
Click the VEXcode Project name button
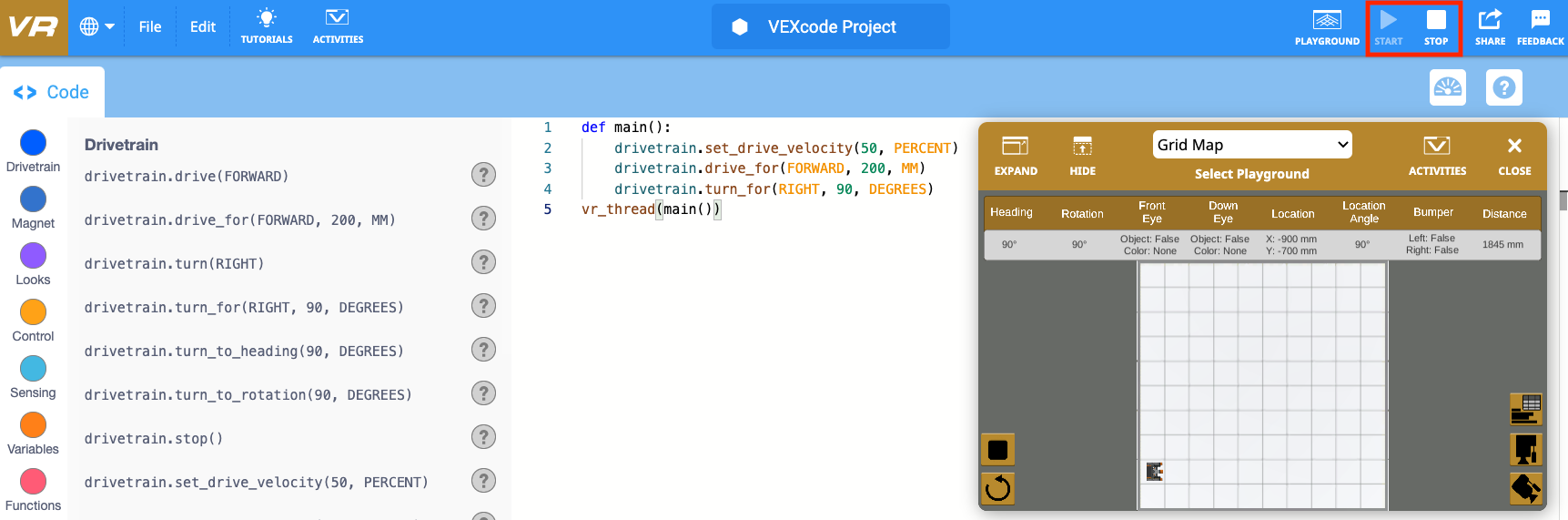[x=830, y=26]
